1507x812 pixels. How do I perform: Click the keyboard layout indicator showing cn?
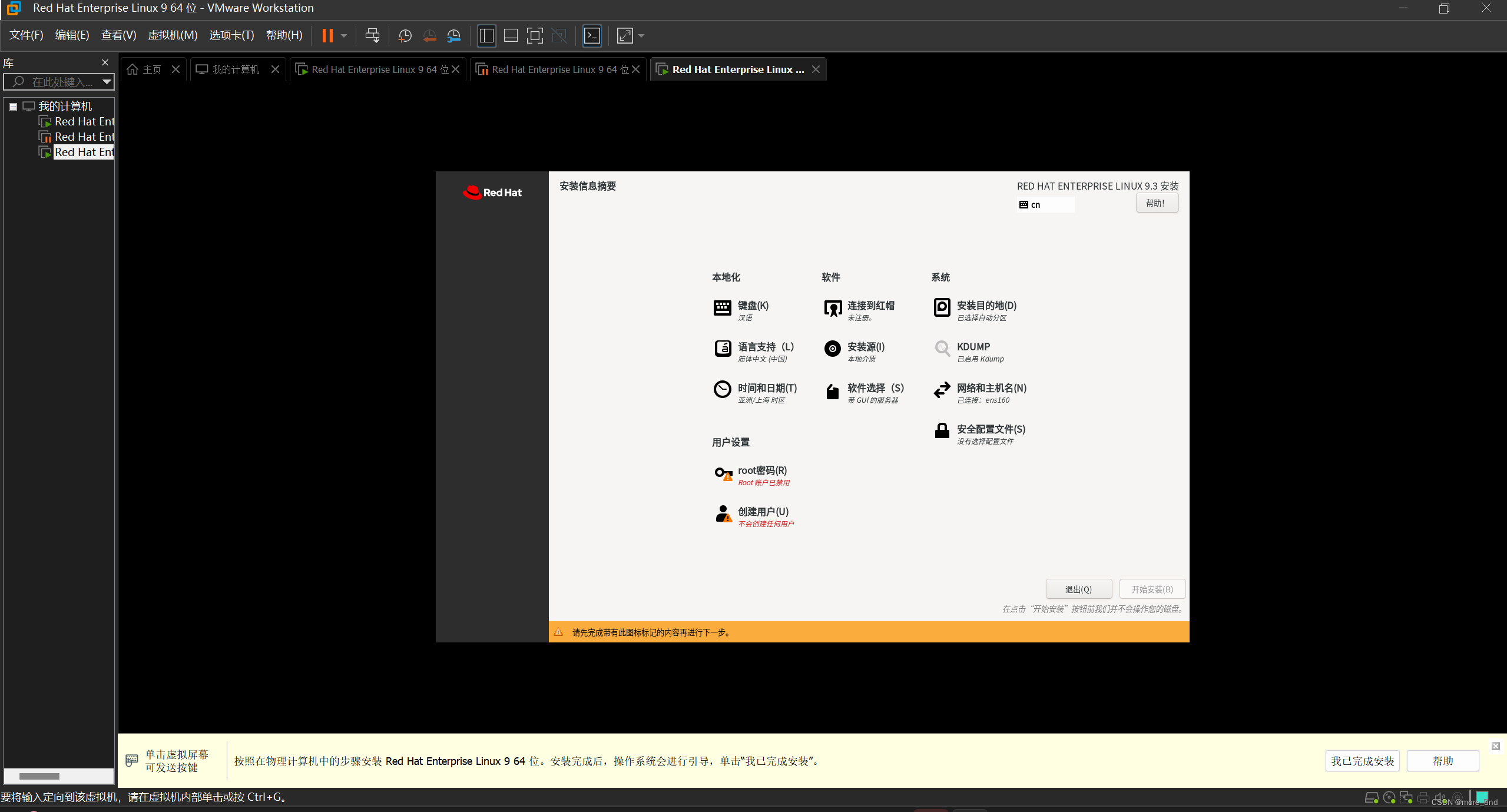click(x=1045, y=204)
